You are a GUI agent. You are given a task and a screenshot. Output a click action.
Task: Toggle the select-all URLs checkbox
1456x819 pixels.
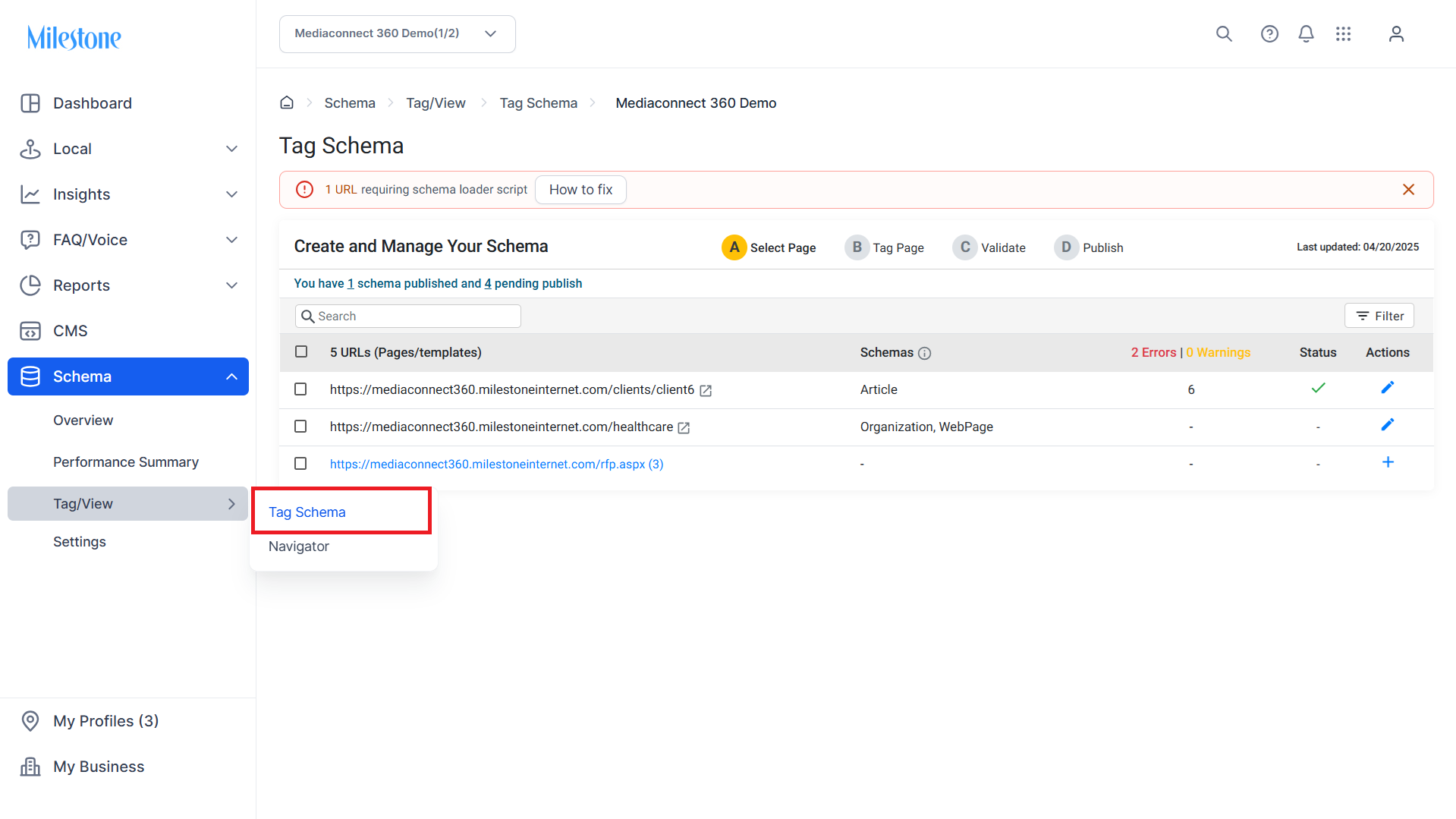click(301, 351)
